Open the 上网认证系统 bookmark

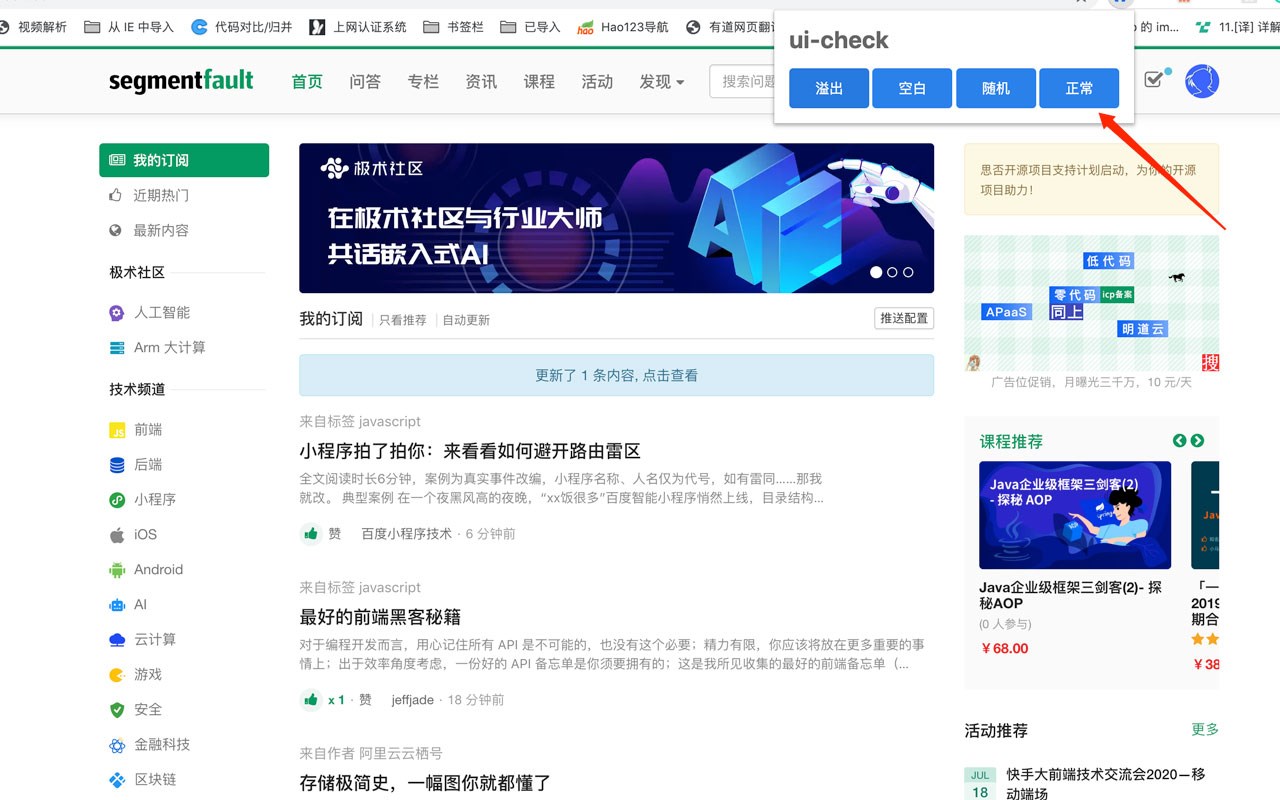[x=357, y=27]
